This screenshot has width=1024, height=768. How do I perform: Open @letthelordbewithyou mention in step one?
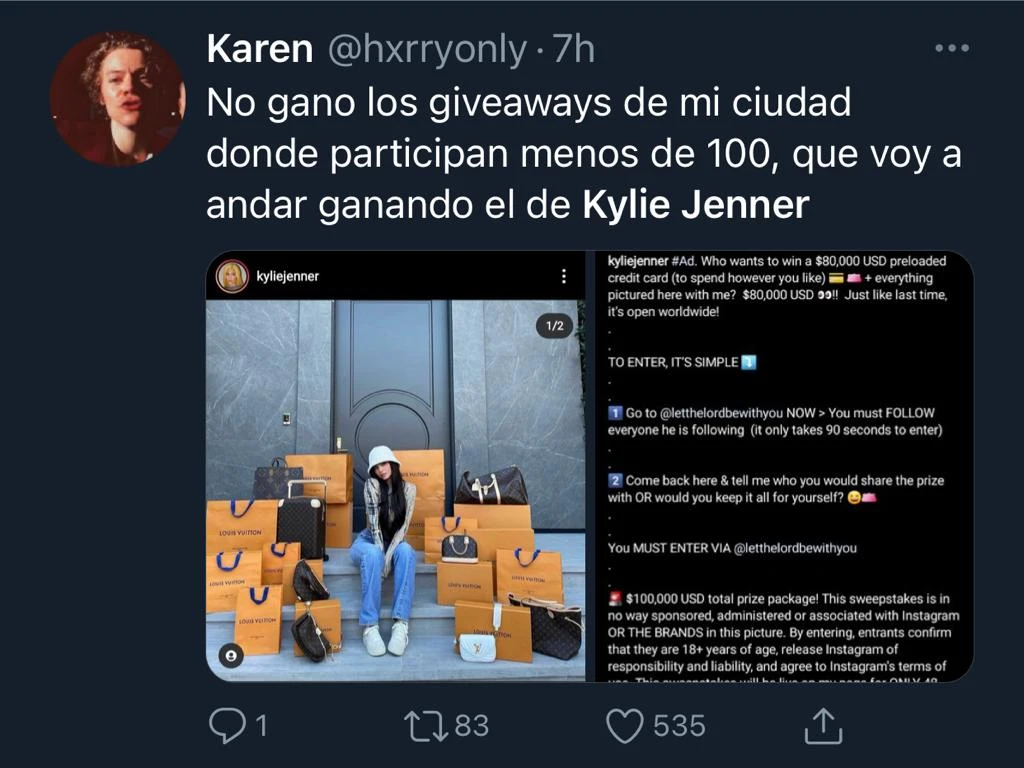click(x=722, y=413)
